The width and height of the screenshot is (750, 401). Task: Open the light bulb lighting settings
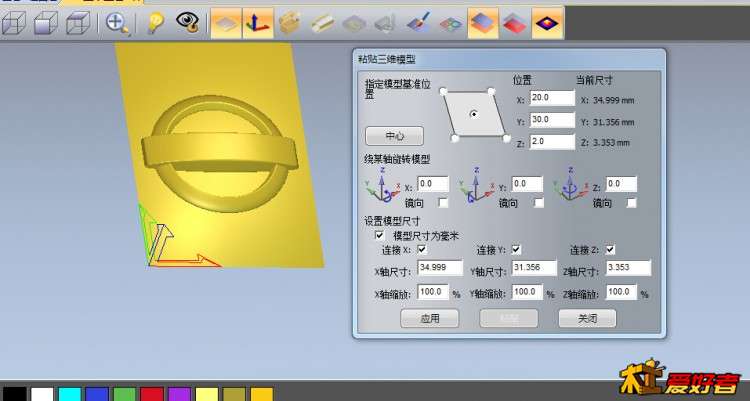[x=155, y=23]
